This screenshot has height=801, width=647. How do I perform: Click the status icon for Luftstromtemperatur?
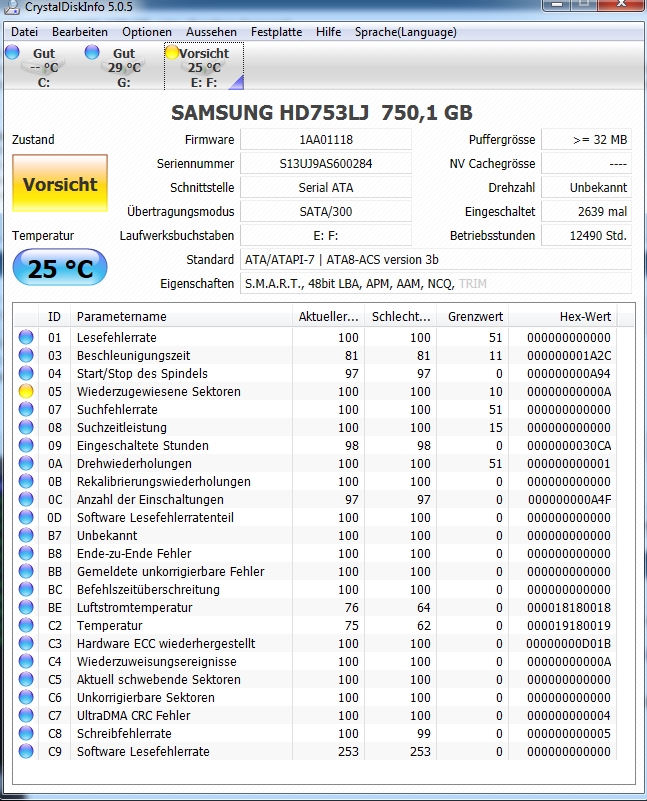(26, 607)
